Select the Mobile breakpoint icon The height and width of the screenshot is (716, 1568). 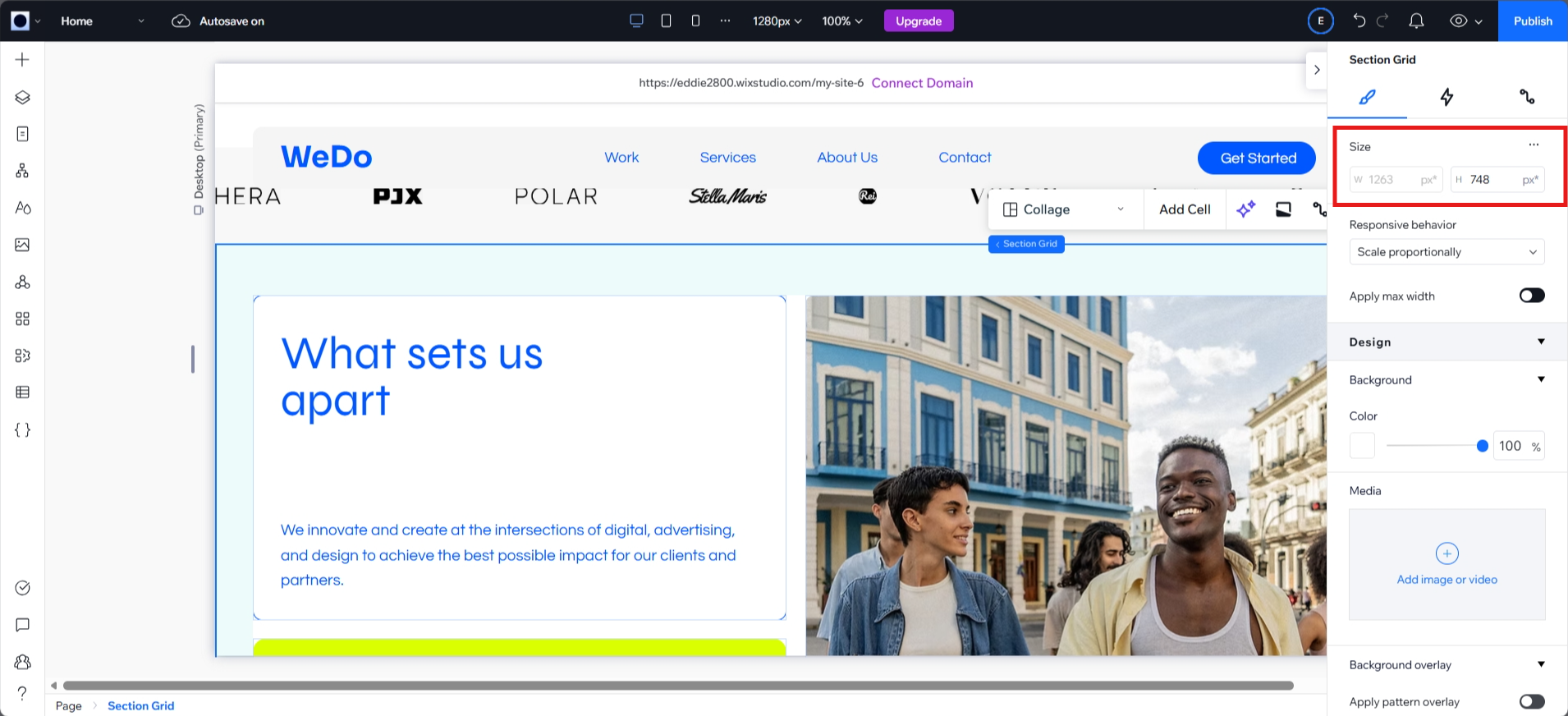695,21
